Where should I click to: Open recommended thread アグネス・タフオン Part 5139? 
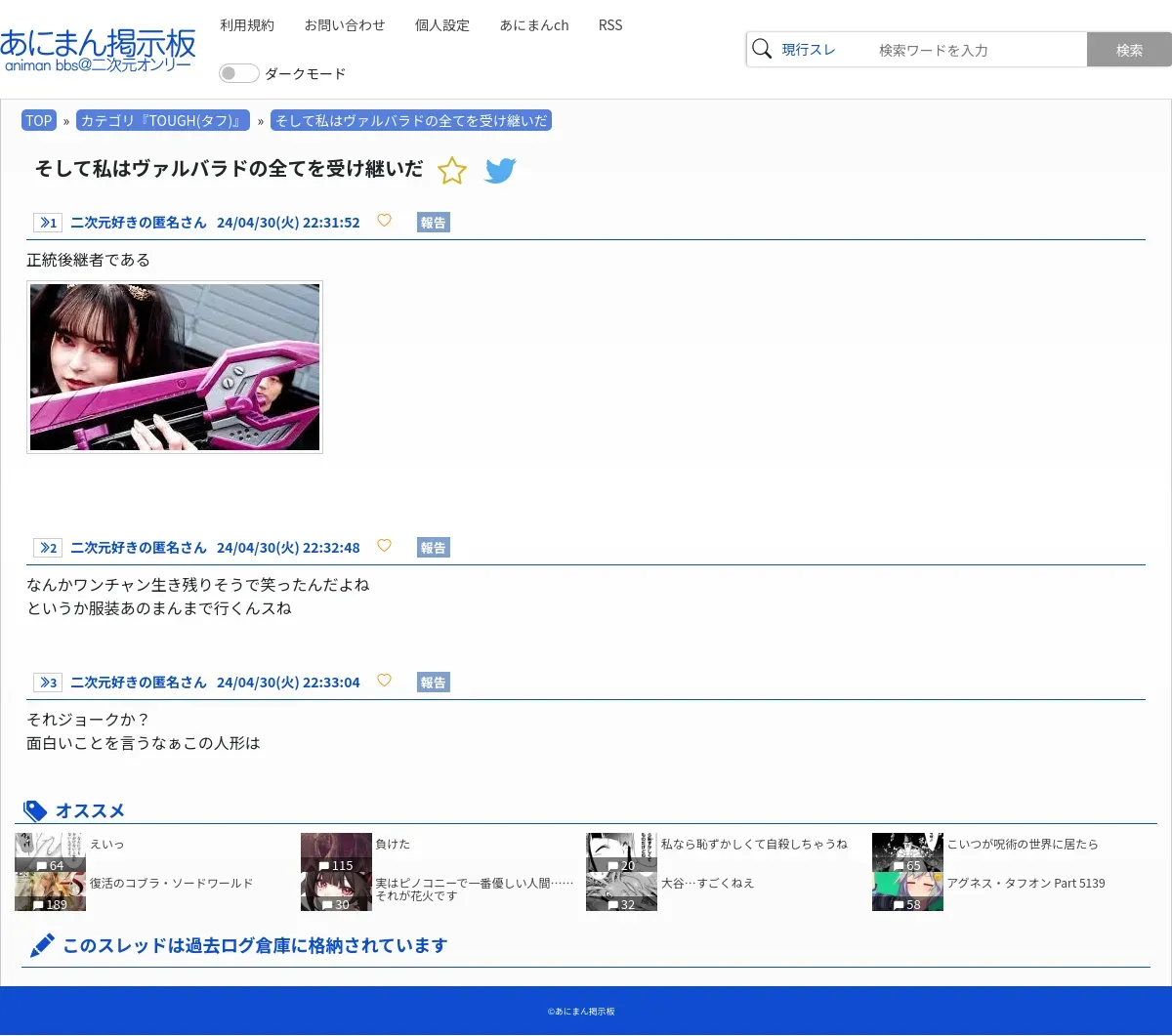(1025, 883)
